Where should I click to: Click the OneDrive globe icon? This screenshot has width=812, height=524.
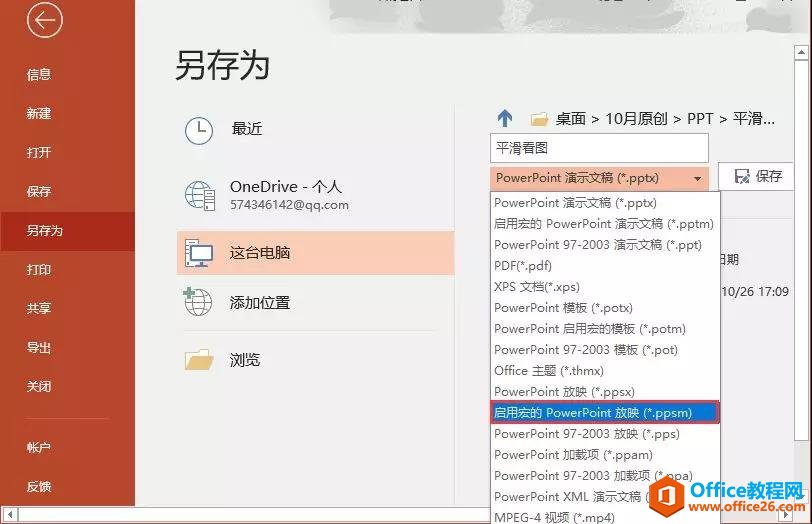click(x=199, y=195)
